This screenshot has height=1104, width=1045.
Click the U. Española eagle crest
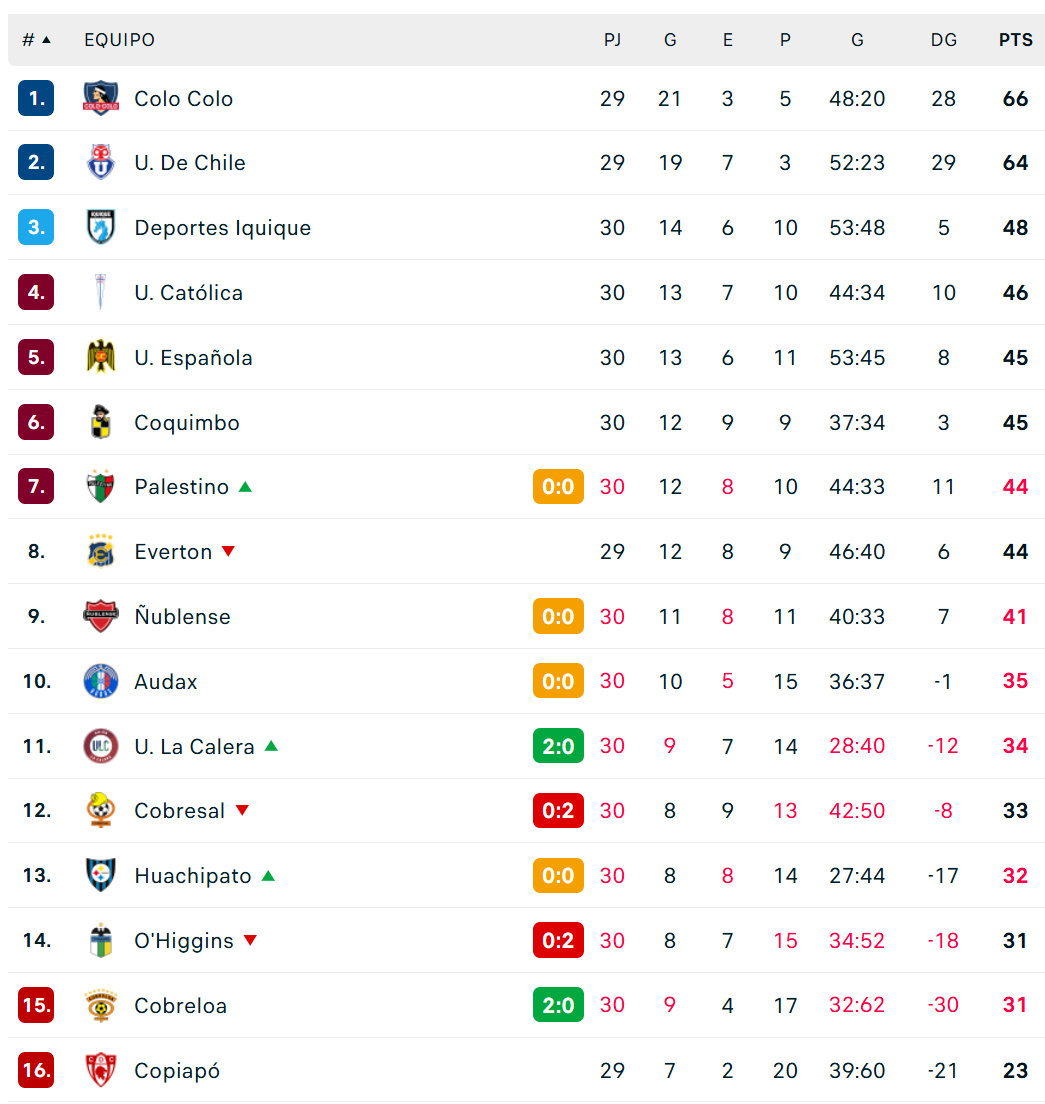pos(101,357)
